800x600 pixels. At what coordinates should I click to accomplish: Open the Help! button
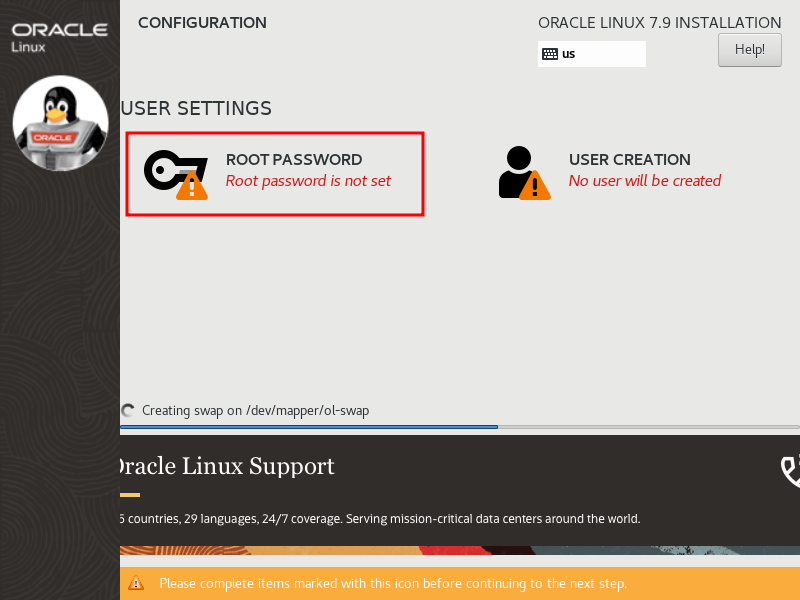point(749,49)
